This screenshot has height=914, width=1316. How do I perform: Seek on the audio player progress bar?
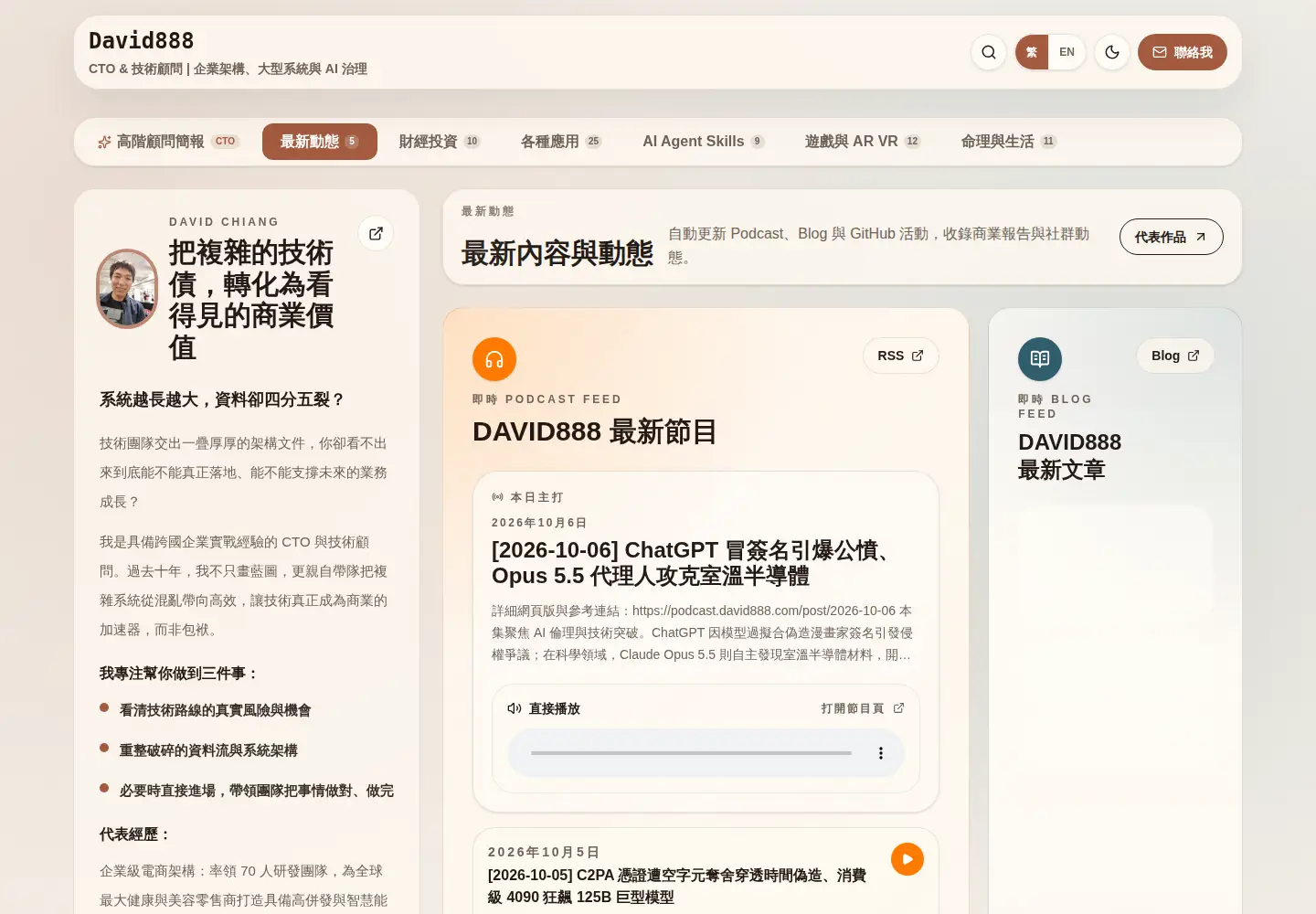(x=691, y=753)
